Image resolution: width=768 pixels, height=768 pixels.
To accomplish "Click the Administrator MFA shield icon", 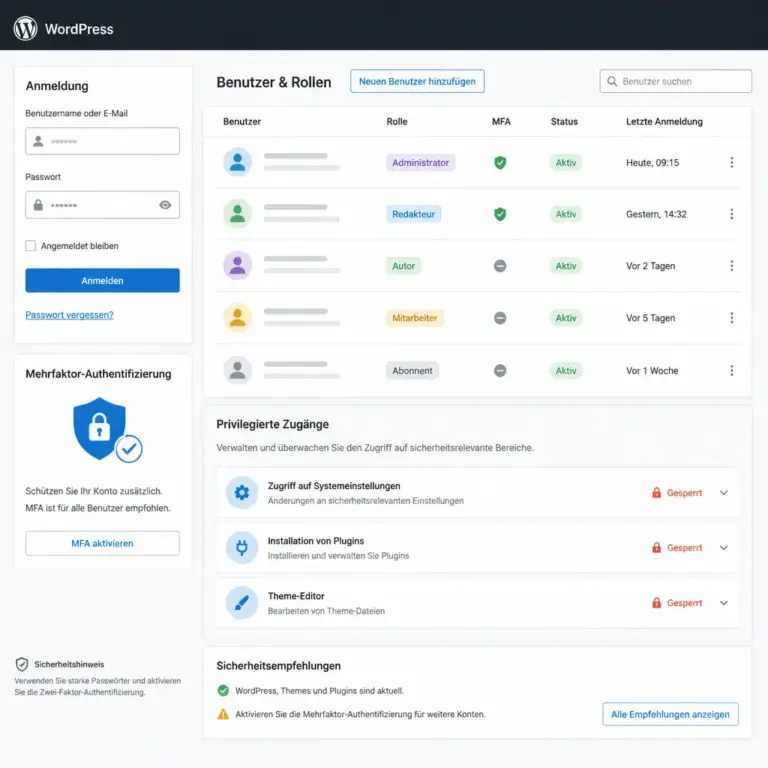I will pos(500,163).
